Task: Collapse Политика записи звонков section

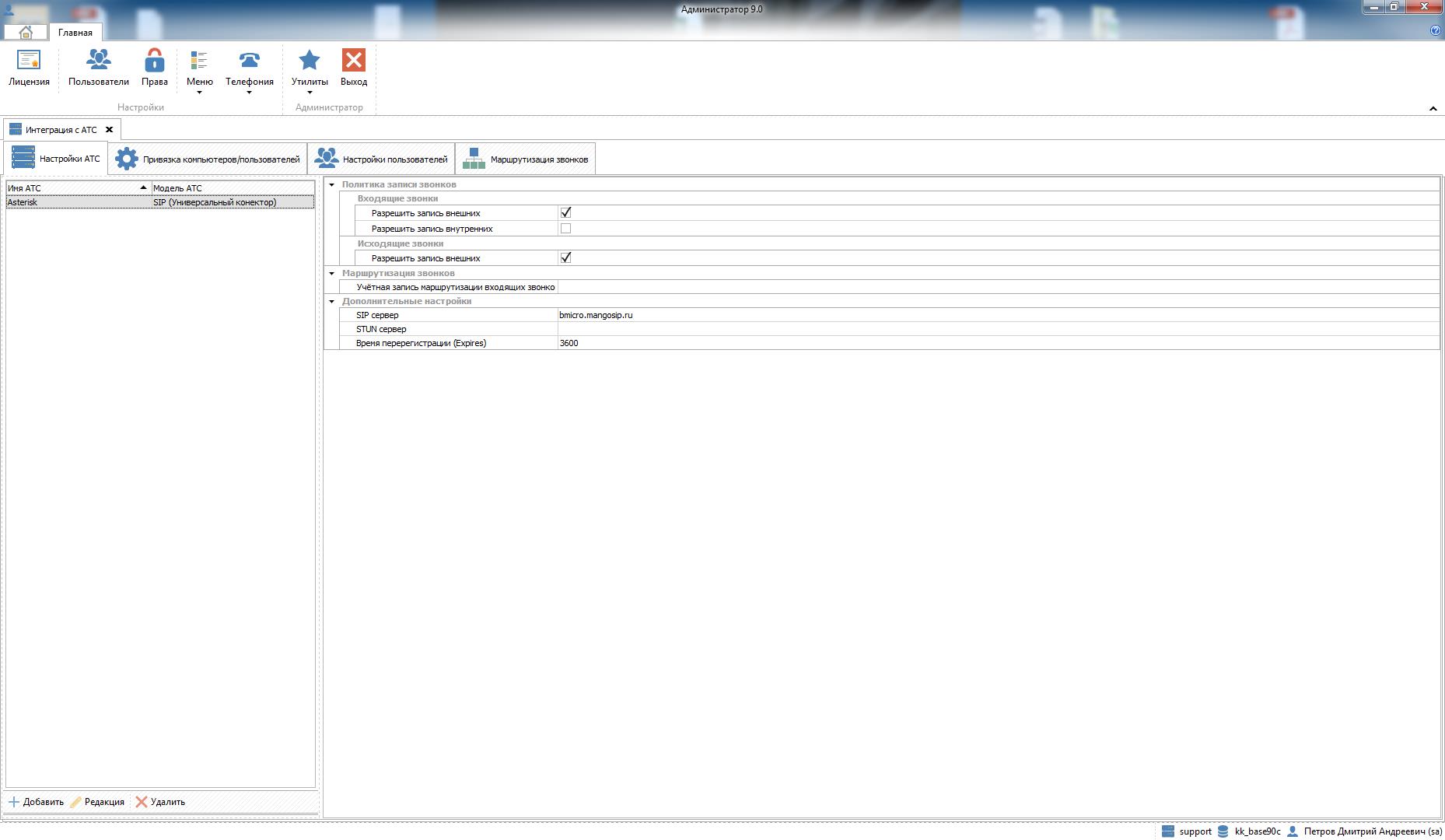Action: tap(332, 184)
